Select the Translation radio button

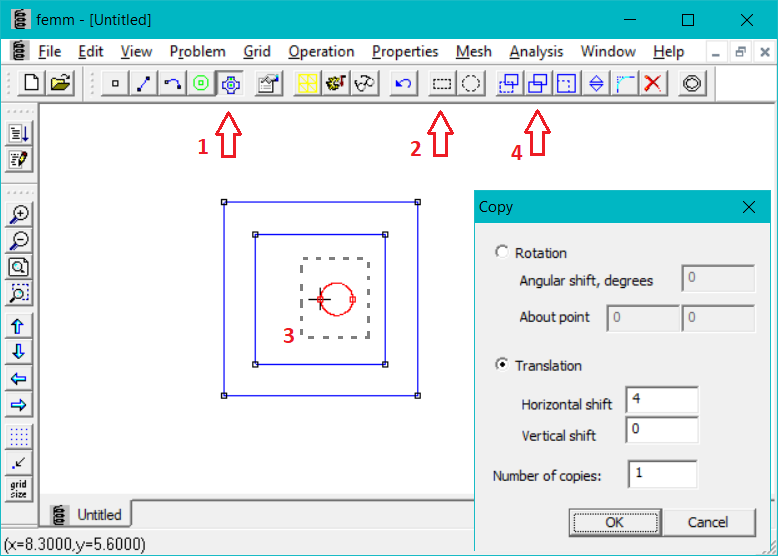(502, 365)
